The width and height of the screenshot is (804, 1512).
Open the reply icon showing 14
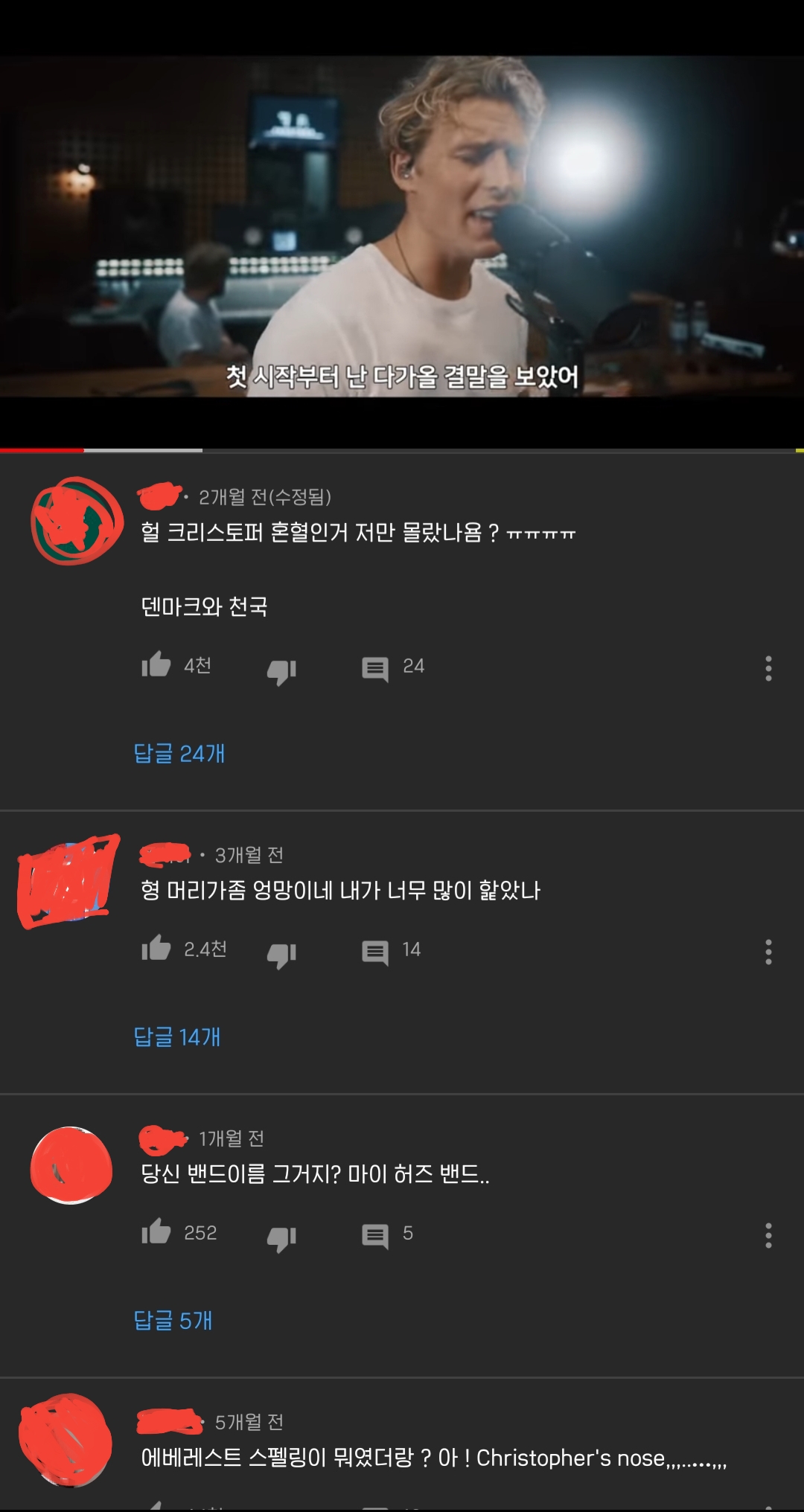click(x=375, y=952)
